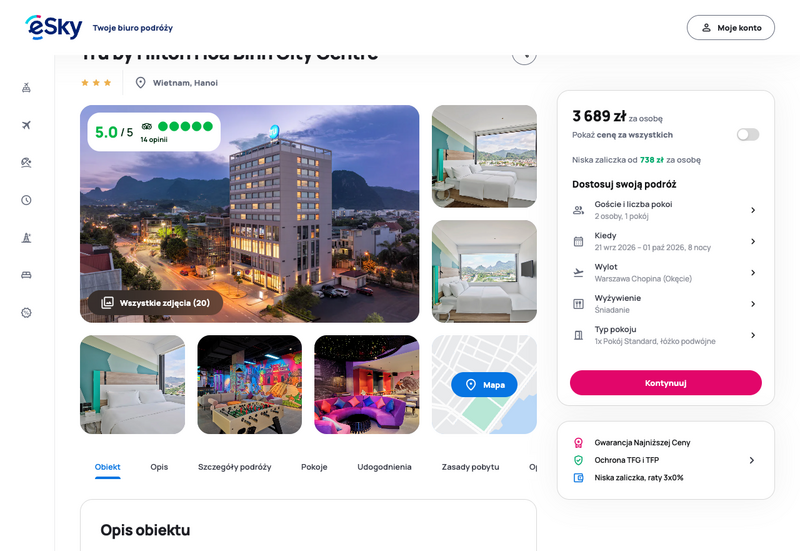This screenshot has height=551, width=800.
Task: Click the Kontynuuj button
Action: [x=666, y=383]
